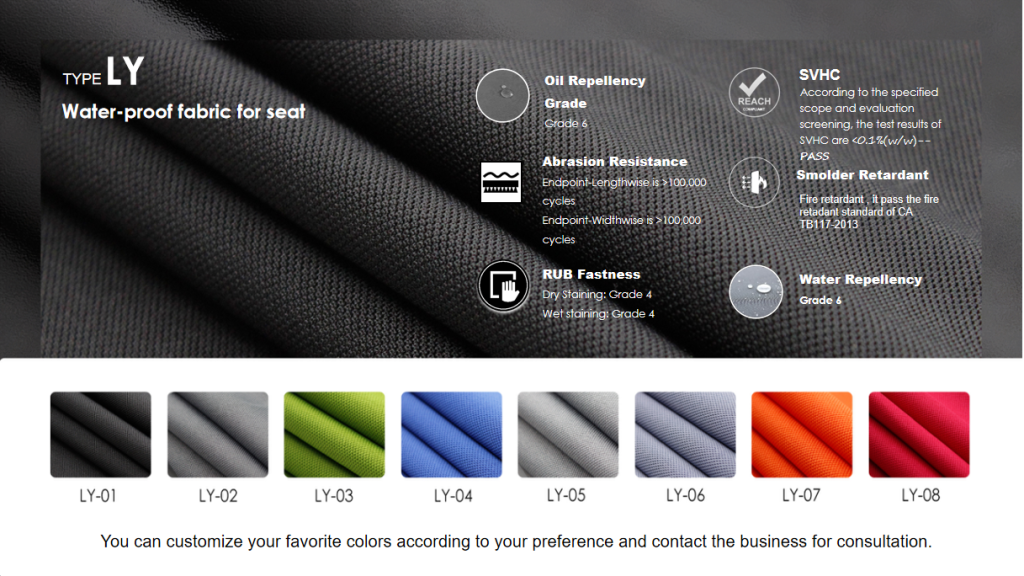Click the Smolder Retardant flame icon

pos(754,182)
